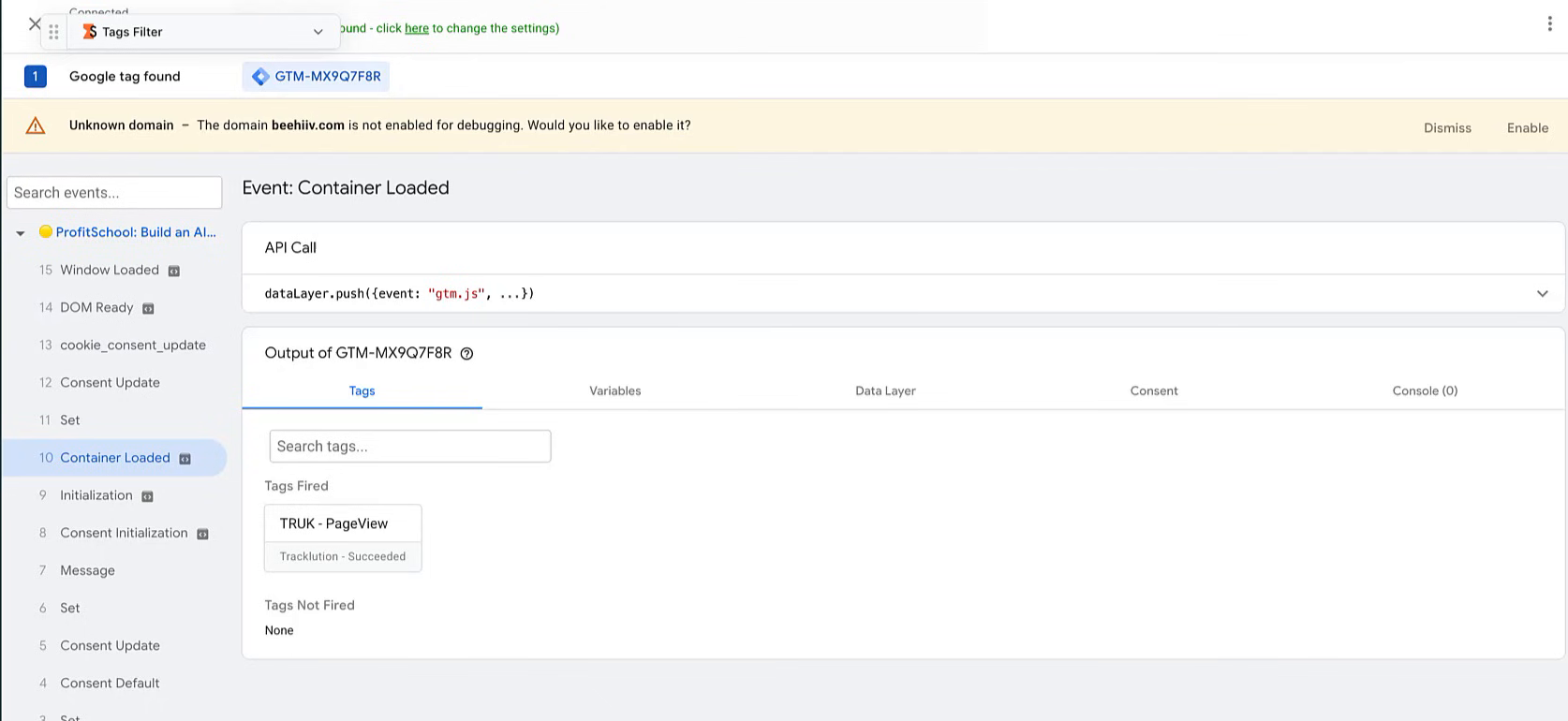Grab the drag handle beside Tags Filter
1568x721 pixels.
pos(54,32)
